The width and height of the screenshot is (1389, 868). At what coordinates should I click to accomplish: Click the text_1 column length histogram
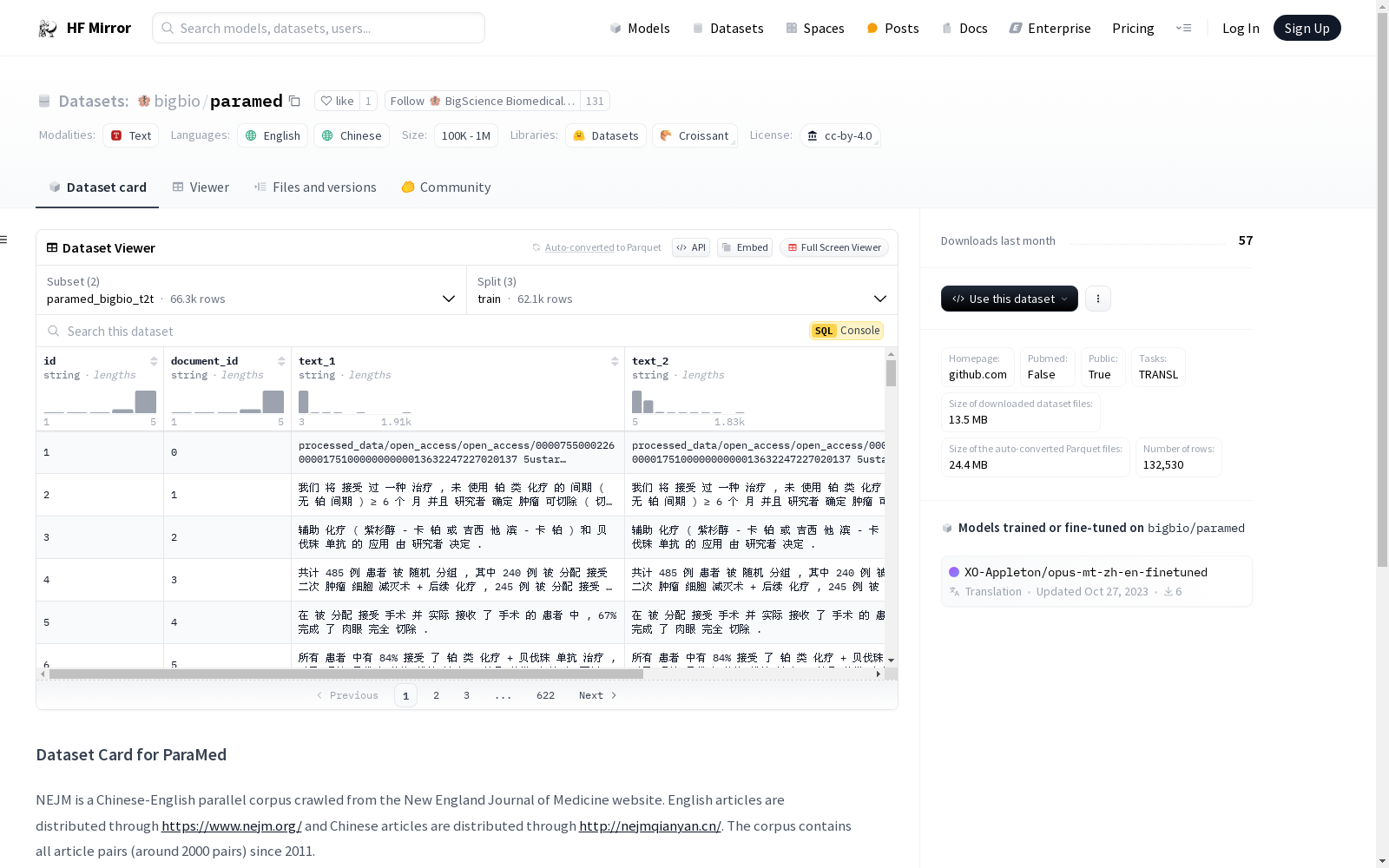355,402
